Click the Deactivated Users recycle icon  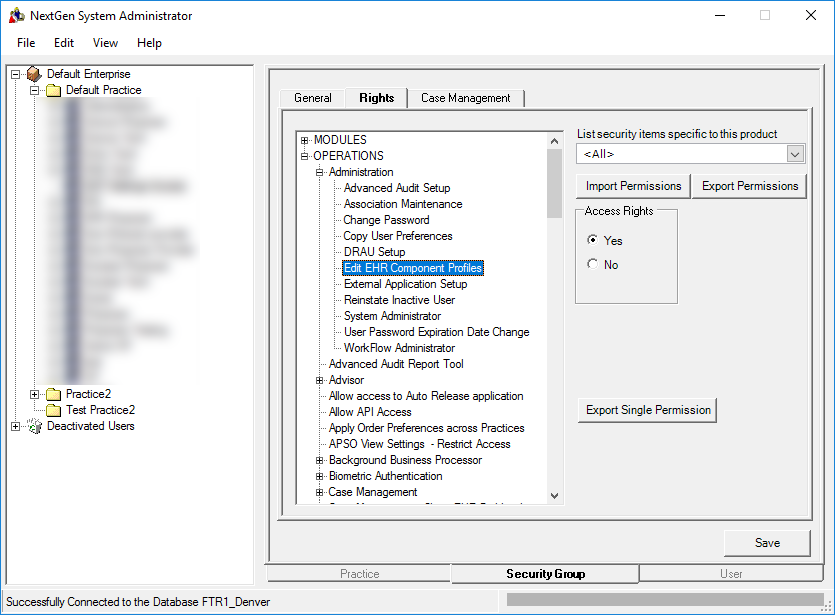tap(34, 426)
